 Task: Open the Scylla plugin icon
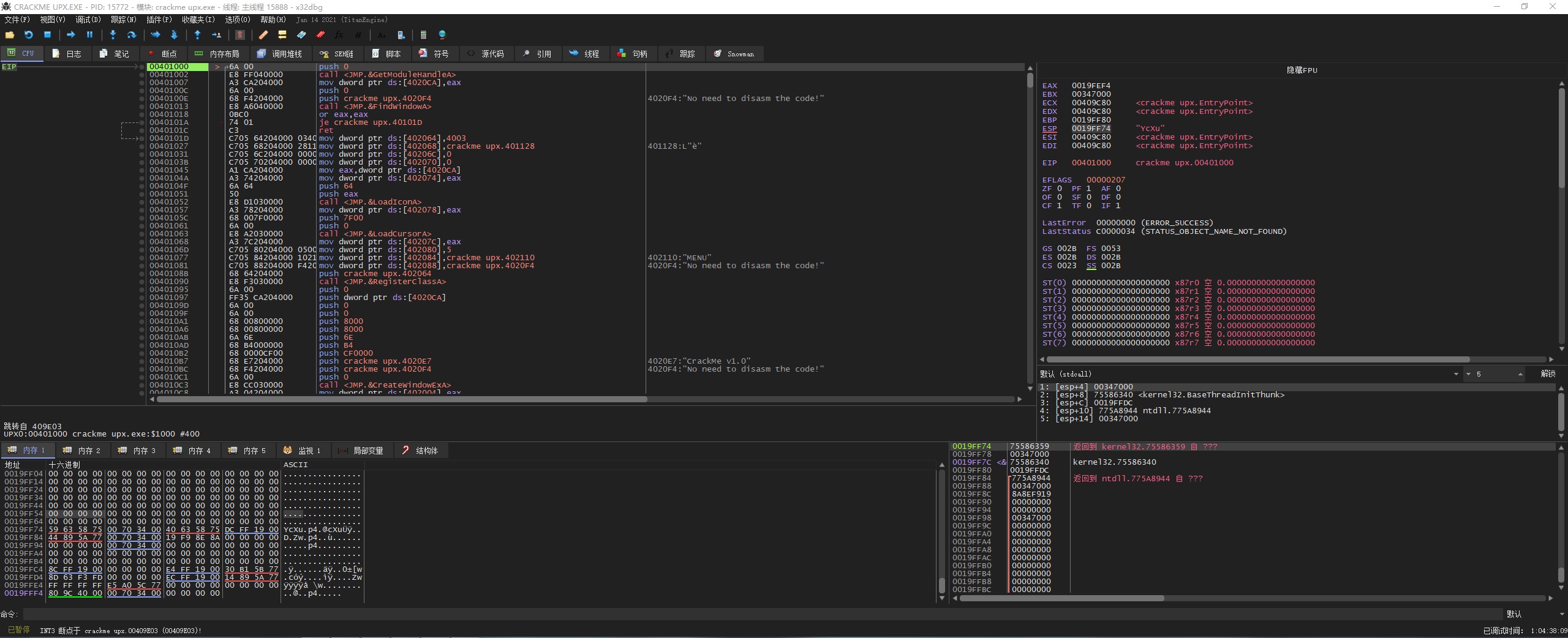click(x=240, y=35)
